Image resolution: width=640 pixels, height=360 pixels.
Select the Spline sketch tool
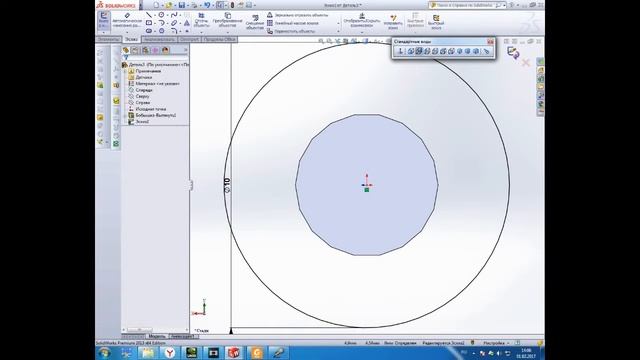click(x=174, y=15)
